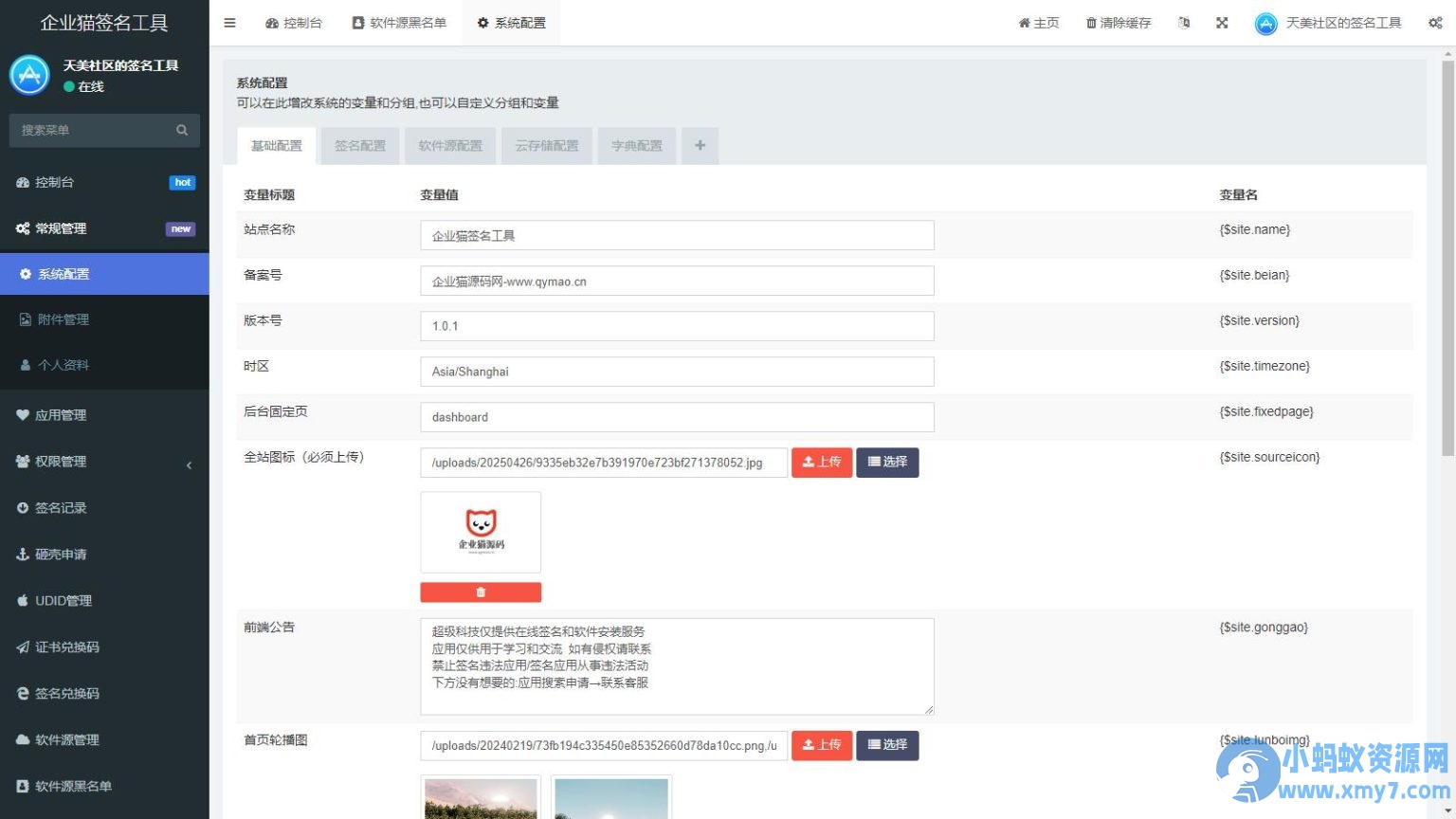
Task: Click the {$site.gonggao} variable text
Action: 1264,628
